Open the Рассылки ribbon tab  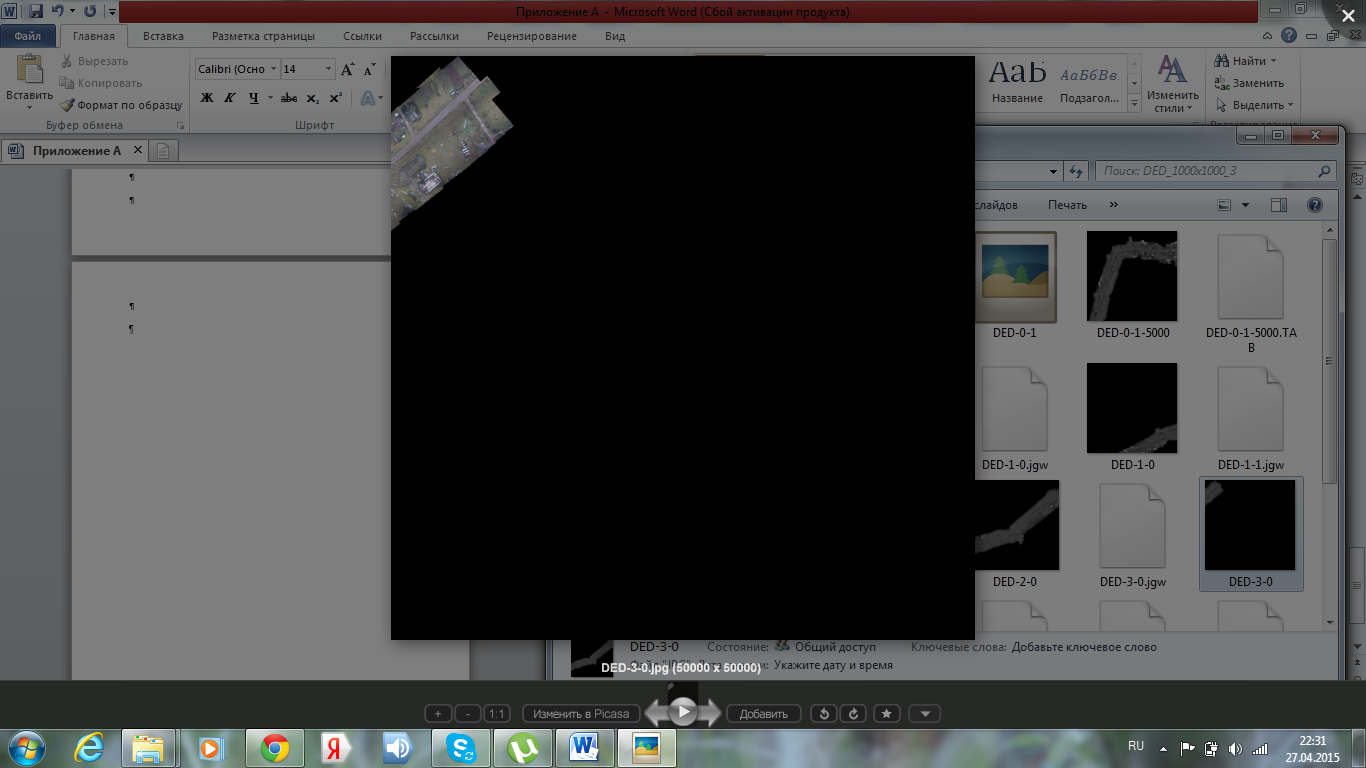pos(434,36)
